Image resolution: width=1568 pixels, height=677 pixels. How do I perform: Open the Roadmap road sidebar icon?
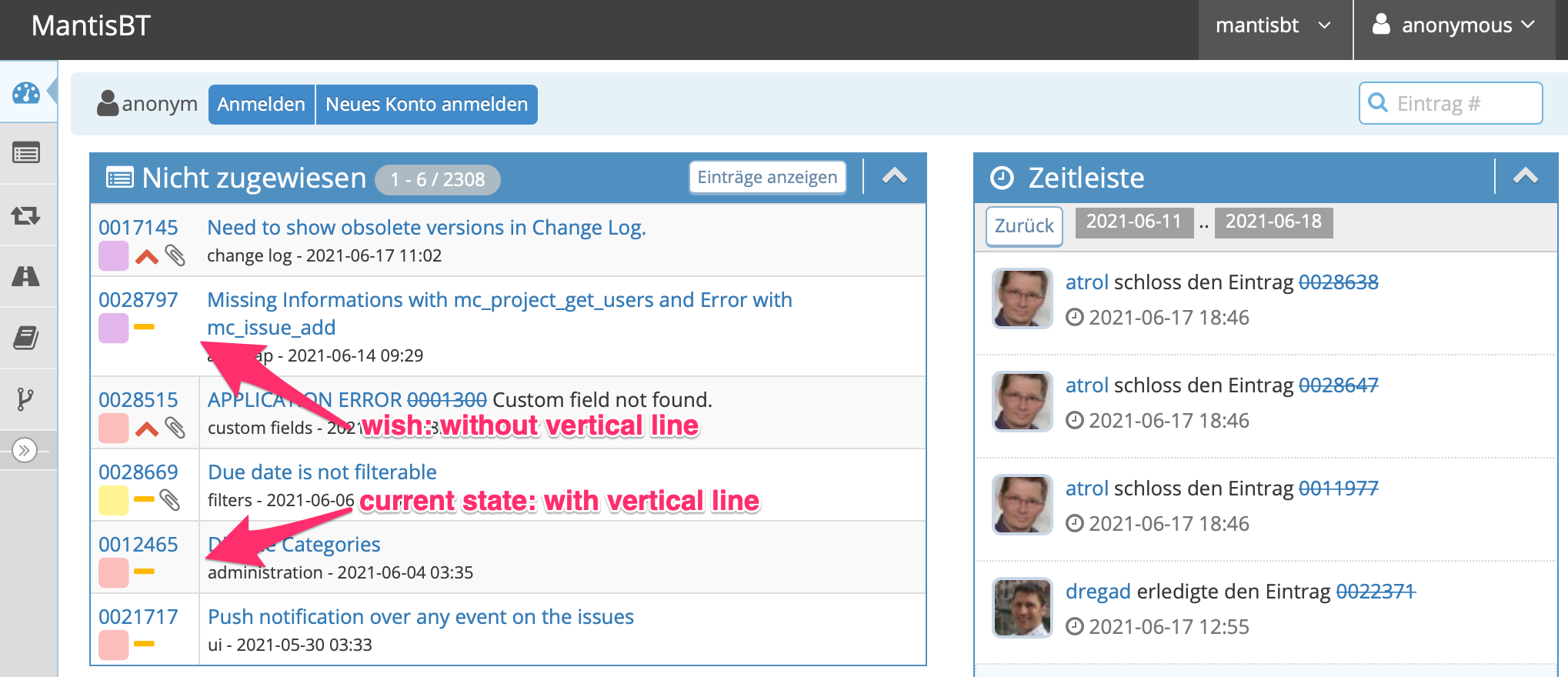click(26, 276)
